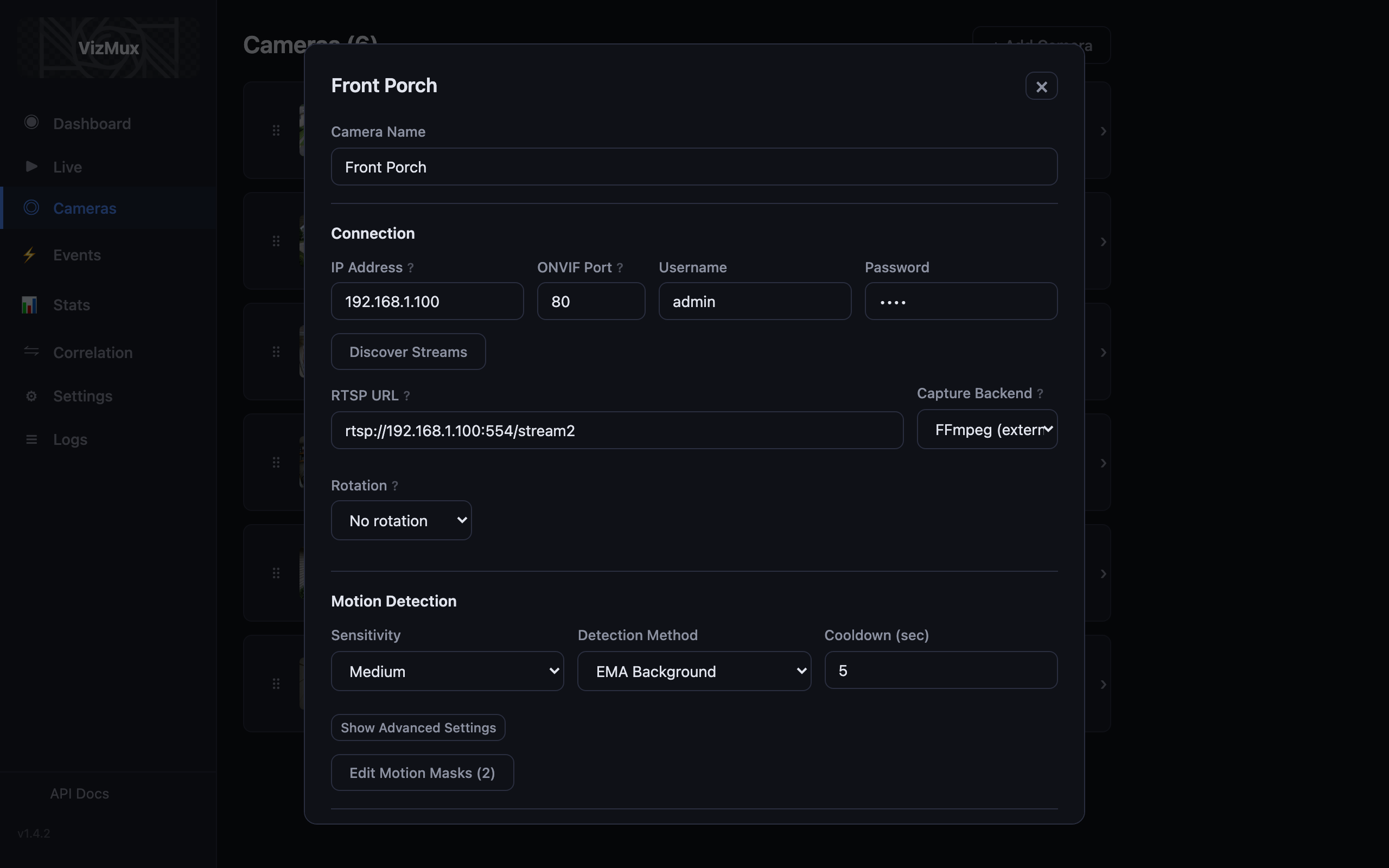Viewport: 1389px width, 868px height.
Task: Open the RTSP URL help tooltip
Action: [407, 395]
